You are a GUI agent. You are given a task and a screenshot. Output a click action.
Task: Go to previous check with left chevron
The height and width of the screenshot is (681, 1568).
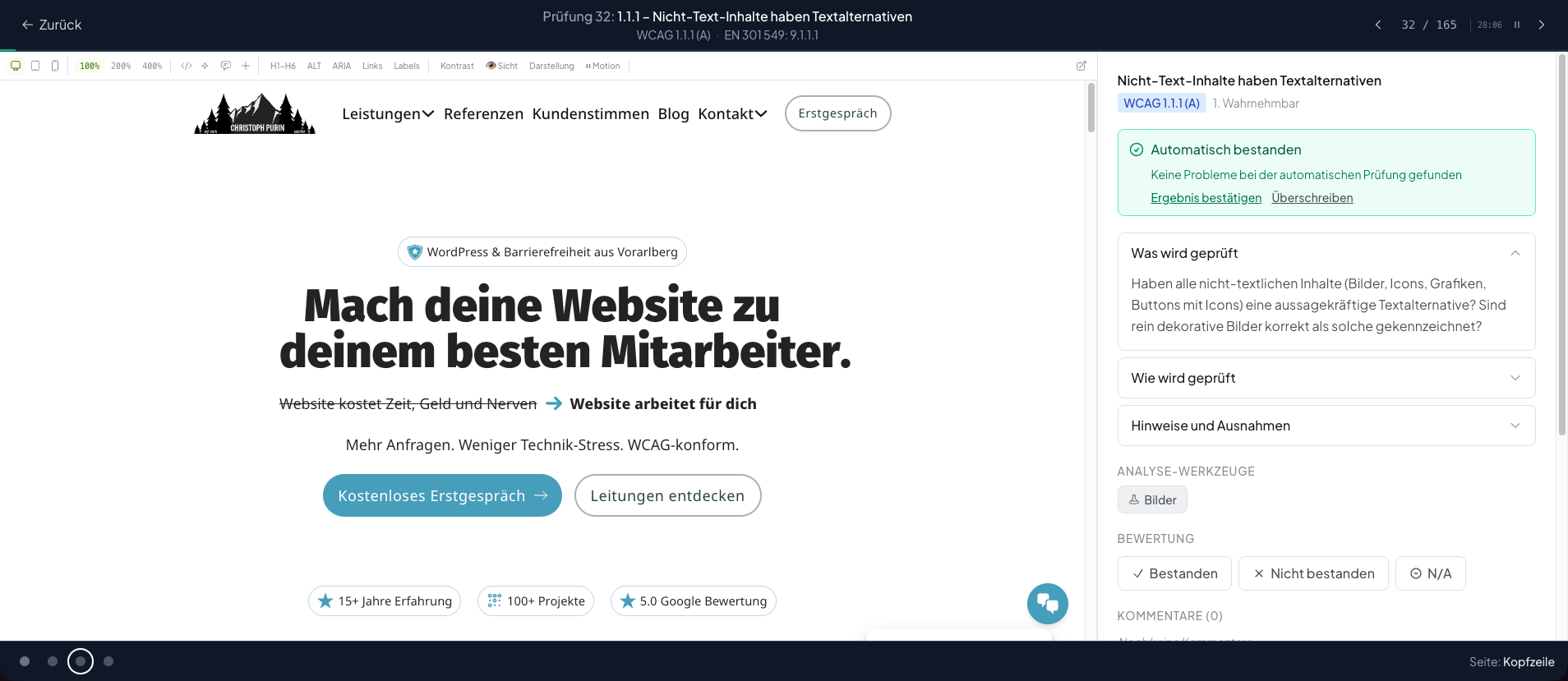point(1378,25)
